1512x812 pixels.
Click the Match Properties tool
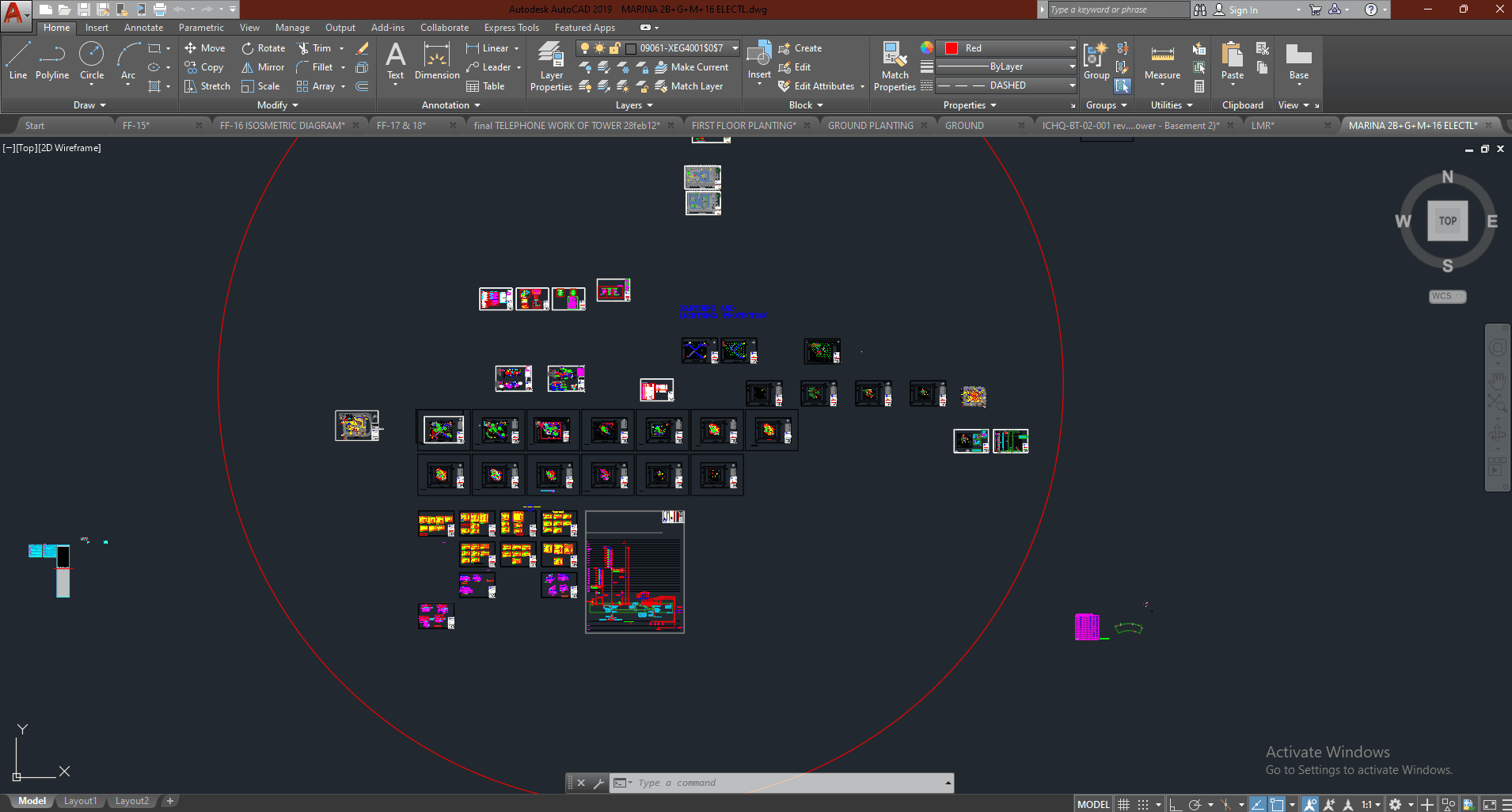click(895, 66)
